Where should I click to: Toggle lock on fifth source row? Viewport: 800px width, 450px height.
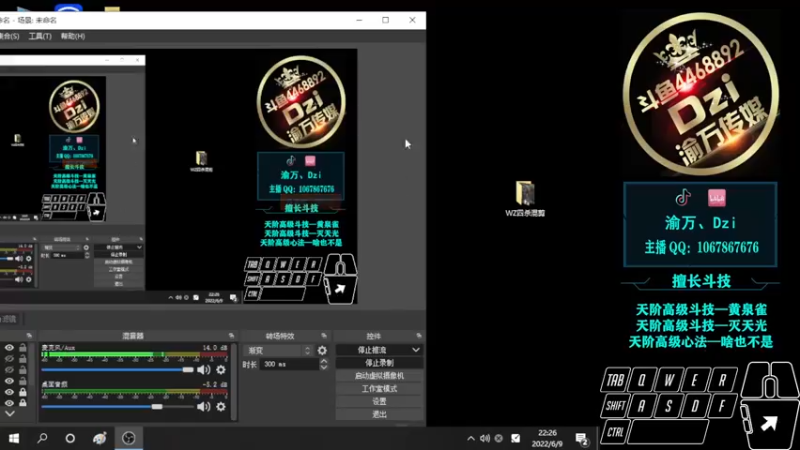point(23,392)
